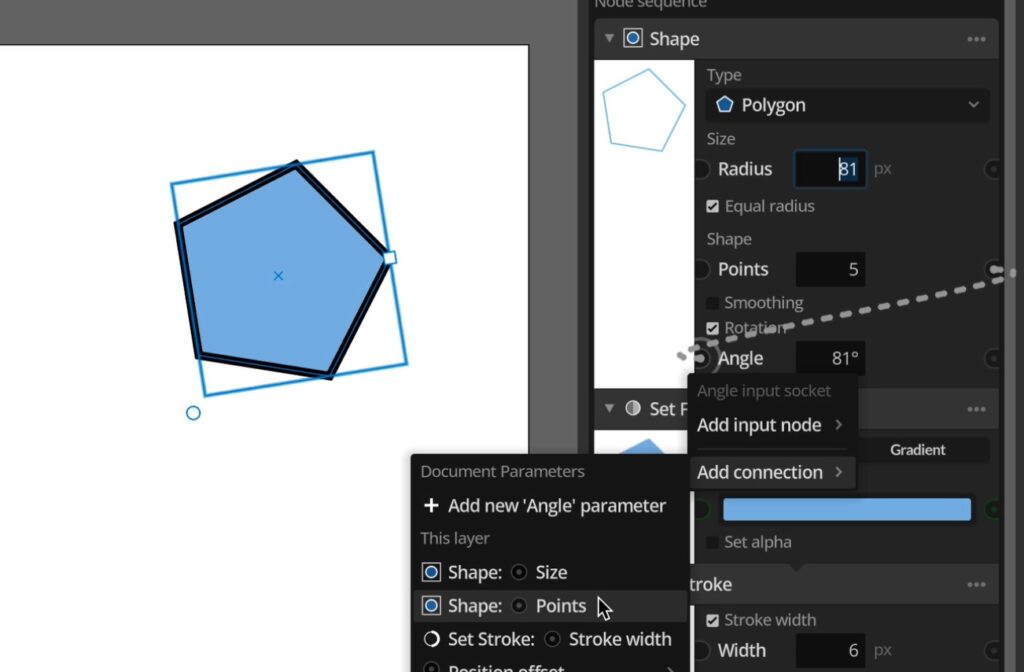Collapse the Set Fill node section
This screenshot has width=1024, height=672.
coord(609,408)
